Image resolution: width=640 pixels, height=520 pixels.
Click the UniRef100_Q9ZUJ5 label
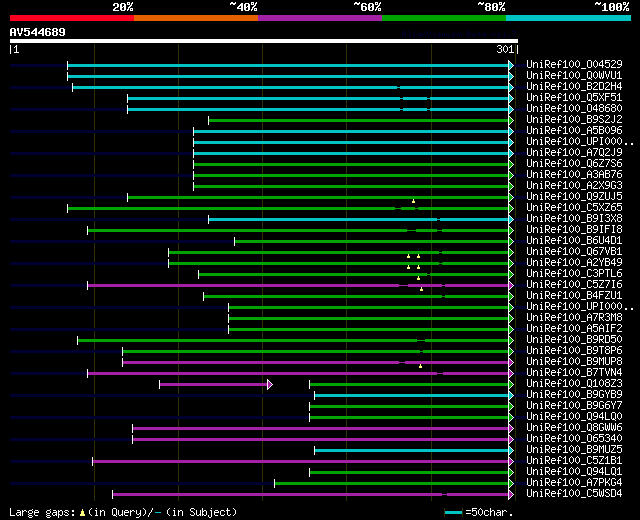point(574,196)
